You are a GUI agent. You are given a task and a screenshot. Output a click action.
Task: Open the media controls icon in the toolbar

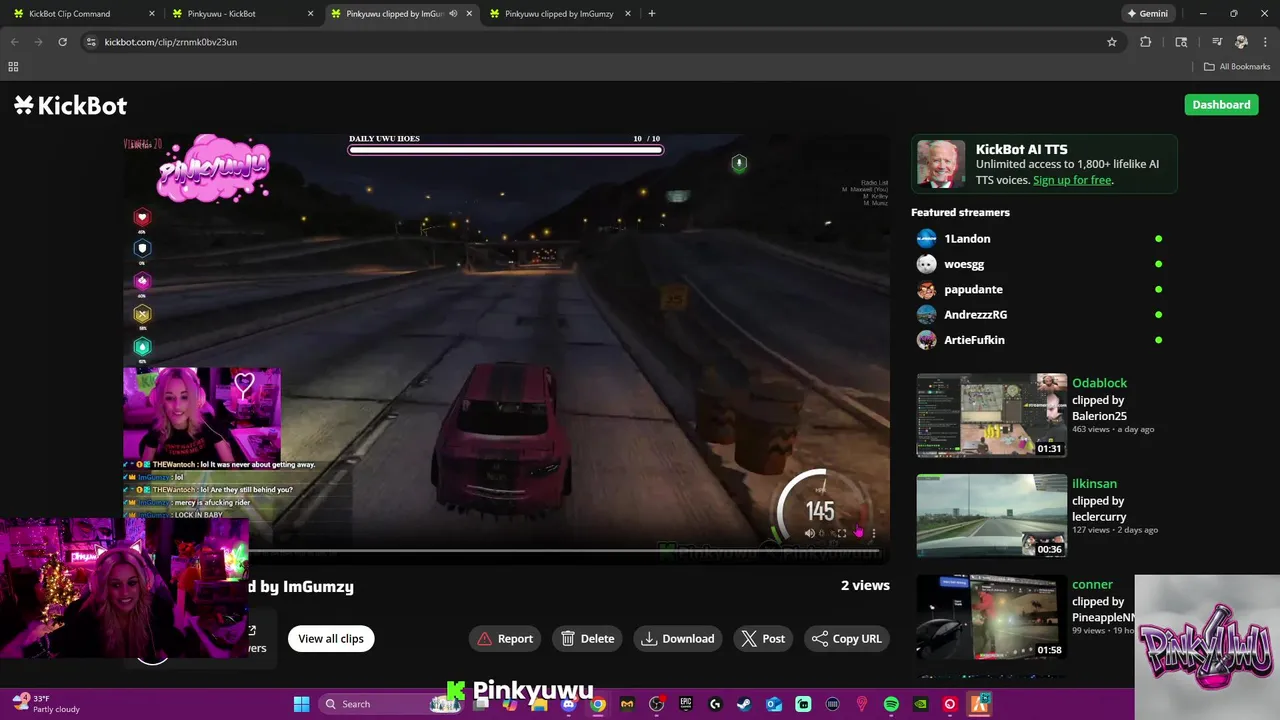click(x=1217, y=42)
